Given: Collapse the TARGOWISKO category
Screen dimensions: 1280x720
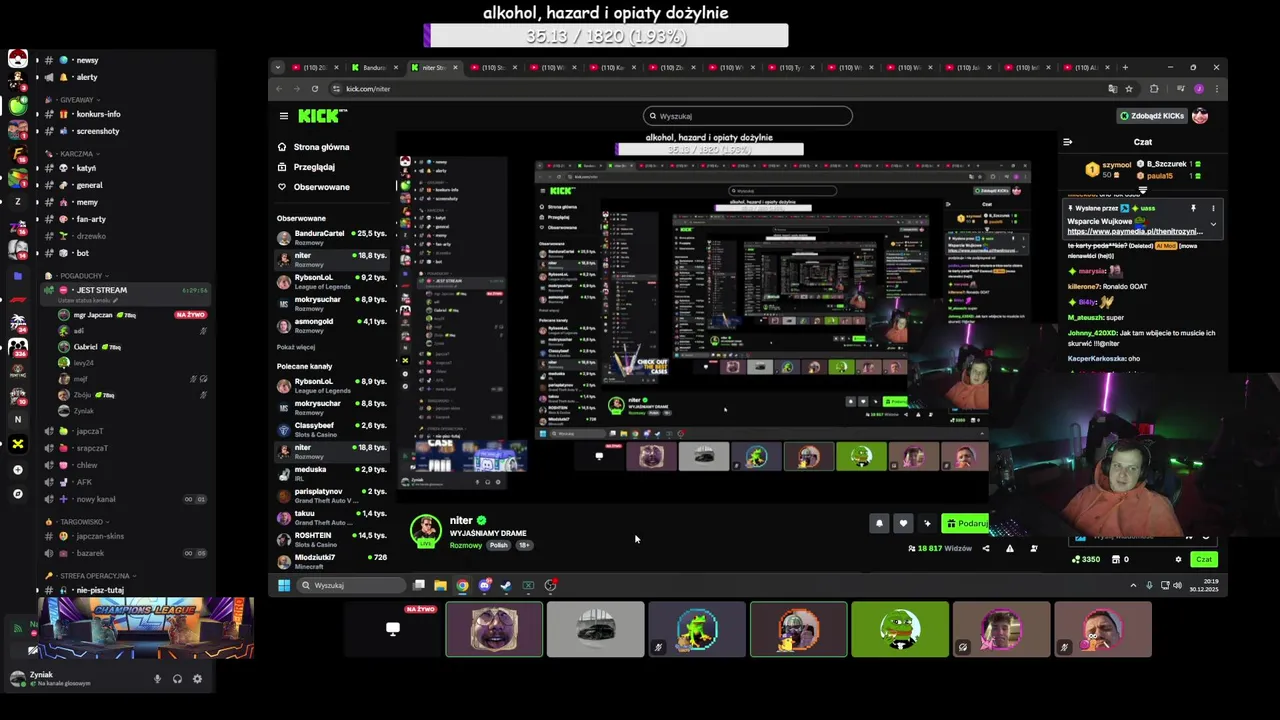Looking at the screenshot, I should coord(80,522).
